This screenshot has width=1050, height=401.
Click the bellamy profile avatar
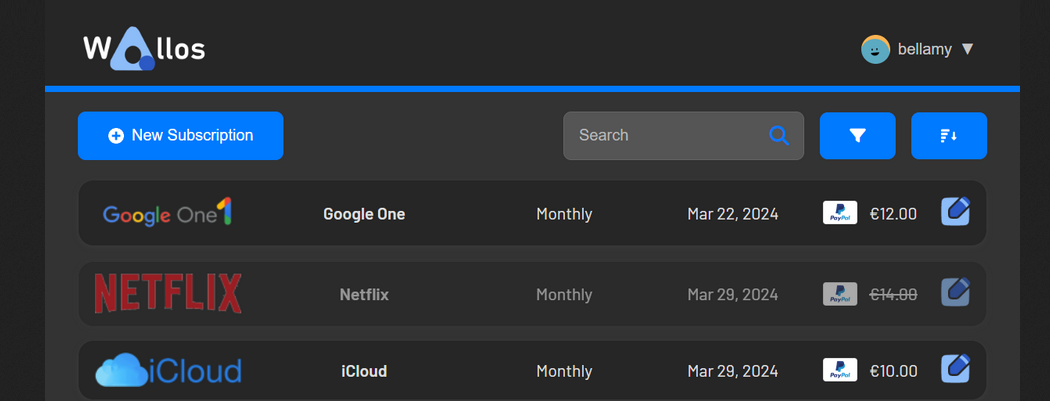875,49
